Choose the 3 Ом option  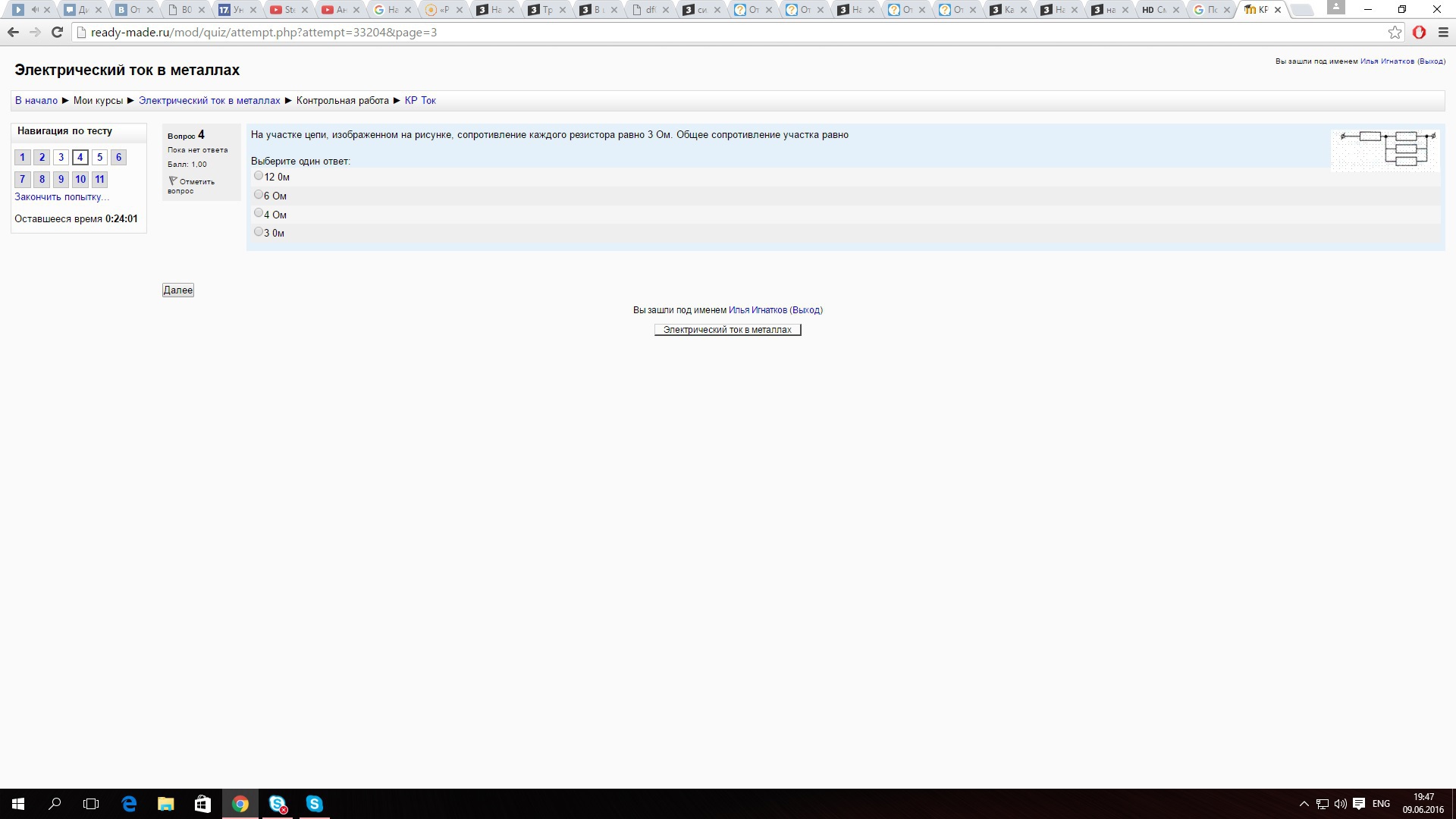pos(259,232)
